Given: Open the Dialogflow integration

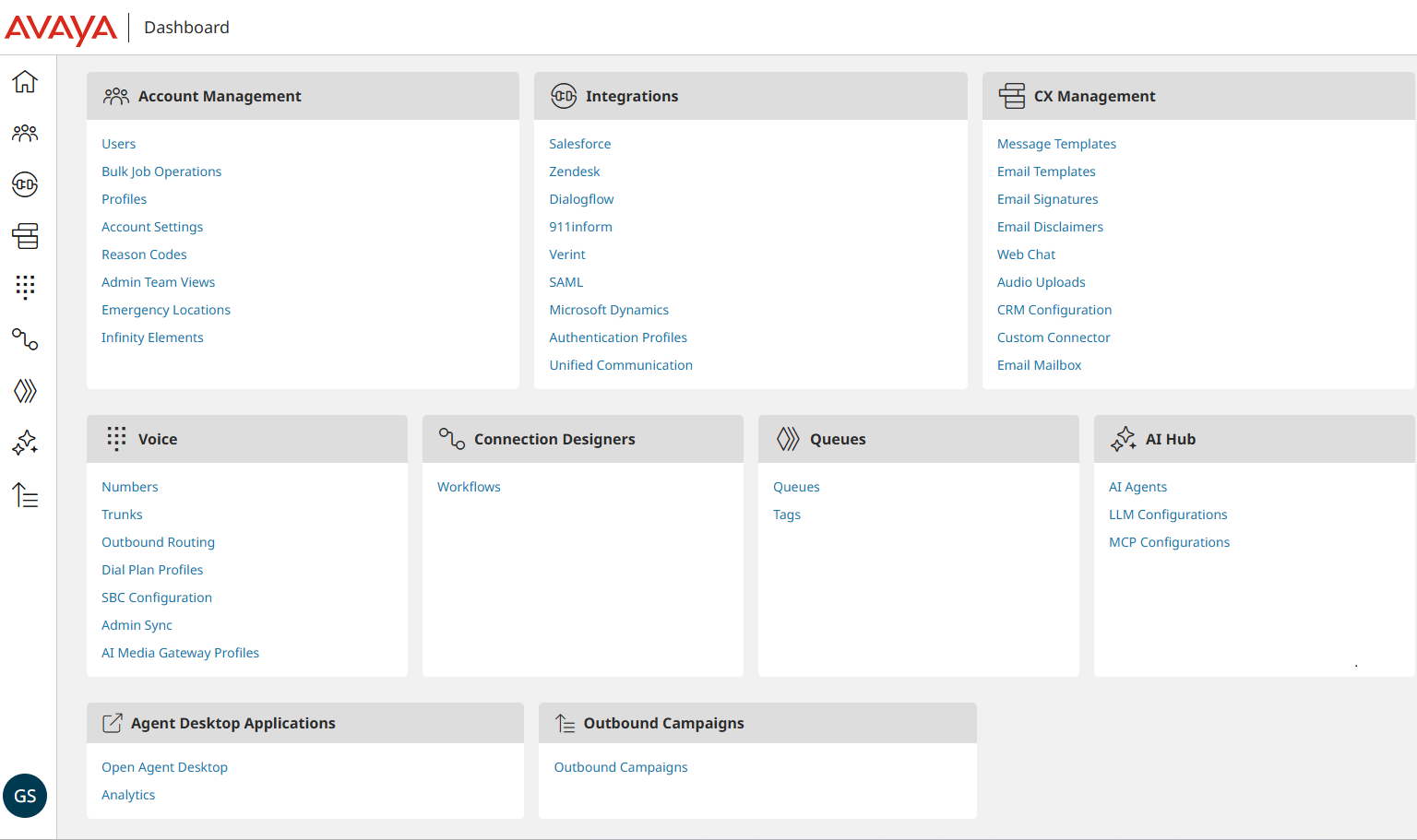Looking at the screenshot, I should [x=581, y=199].
